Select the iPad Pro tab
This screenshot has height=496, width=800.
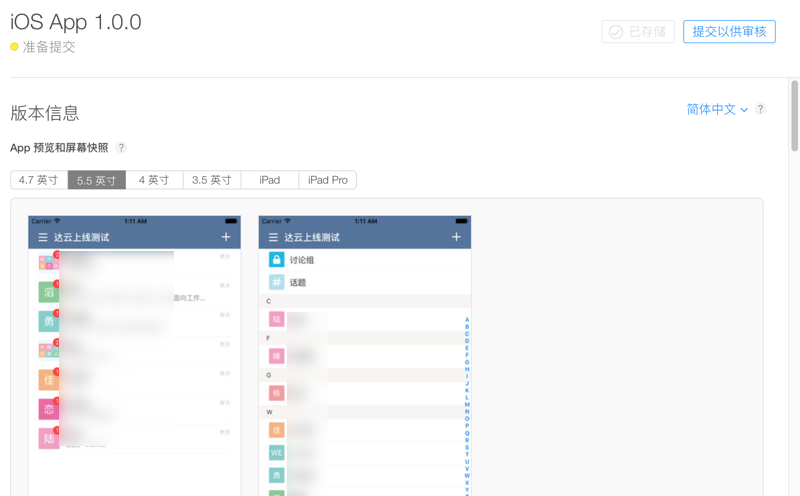point(328,180)
